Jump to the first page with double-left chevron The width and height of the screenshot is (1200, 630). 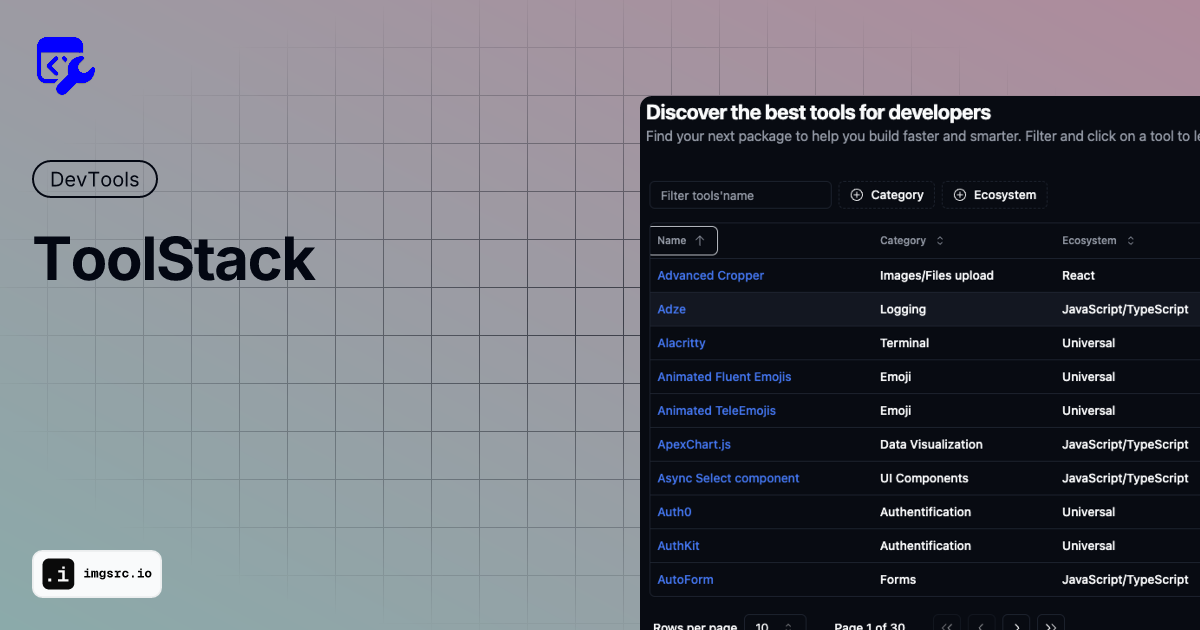(947, 625)
